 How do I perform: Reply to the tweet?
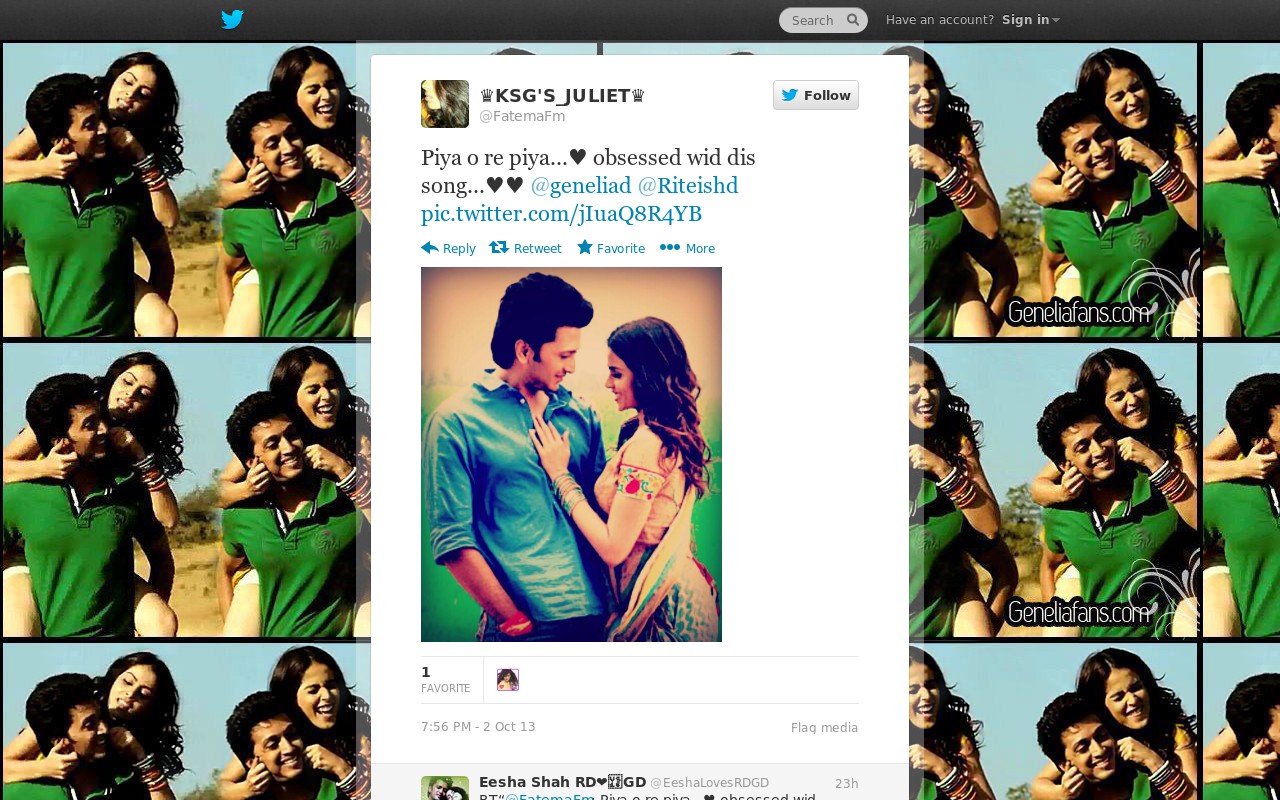pos(448,248)
